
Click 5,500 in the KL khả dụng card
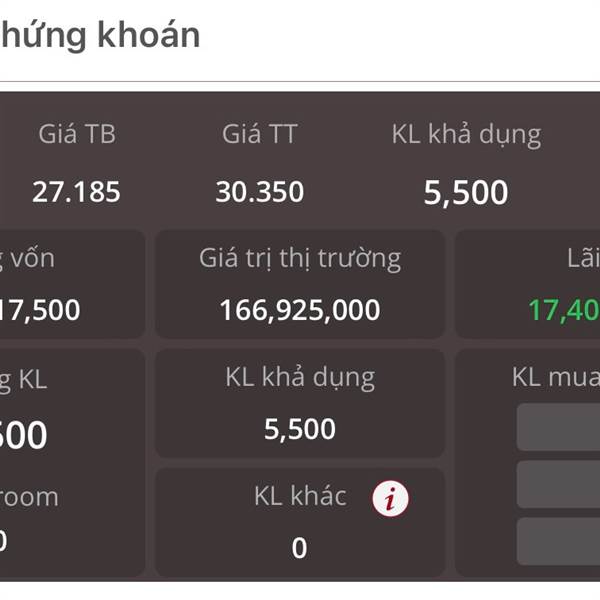click(300, 429)
